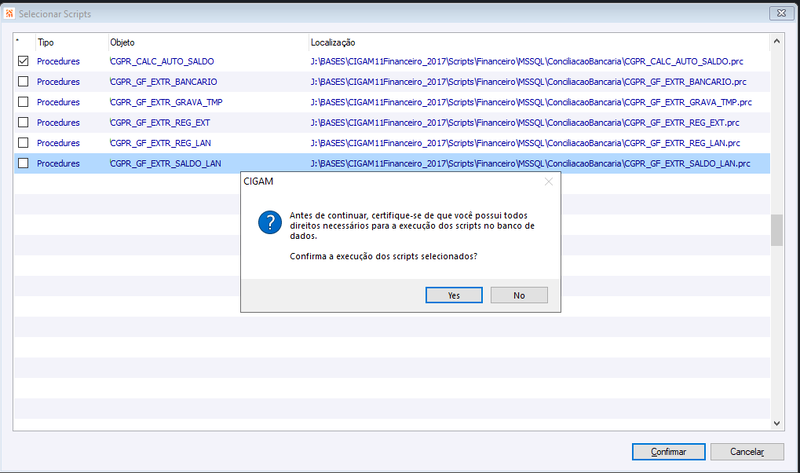Select the CGPR_GF_EXTR_BANCARIO object name
Image resolution: width=800 pixels, height=473 pixels.
click(163, 82)
